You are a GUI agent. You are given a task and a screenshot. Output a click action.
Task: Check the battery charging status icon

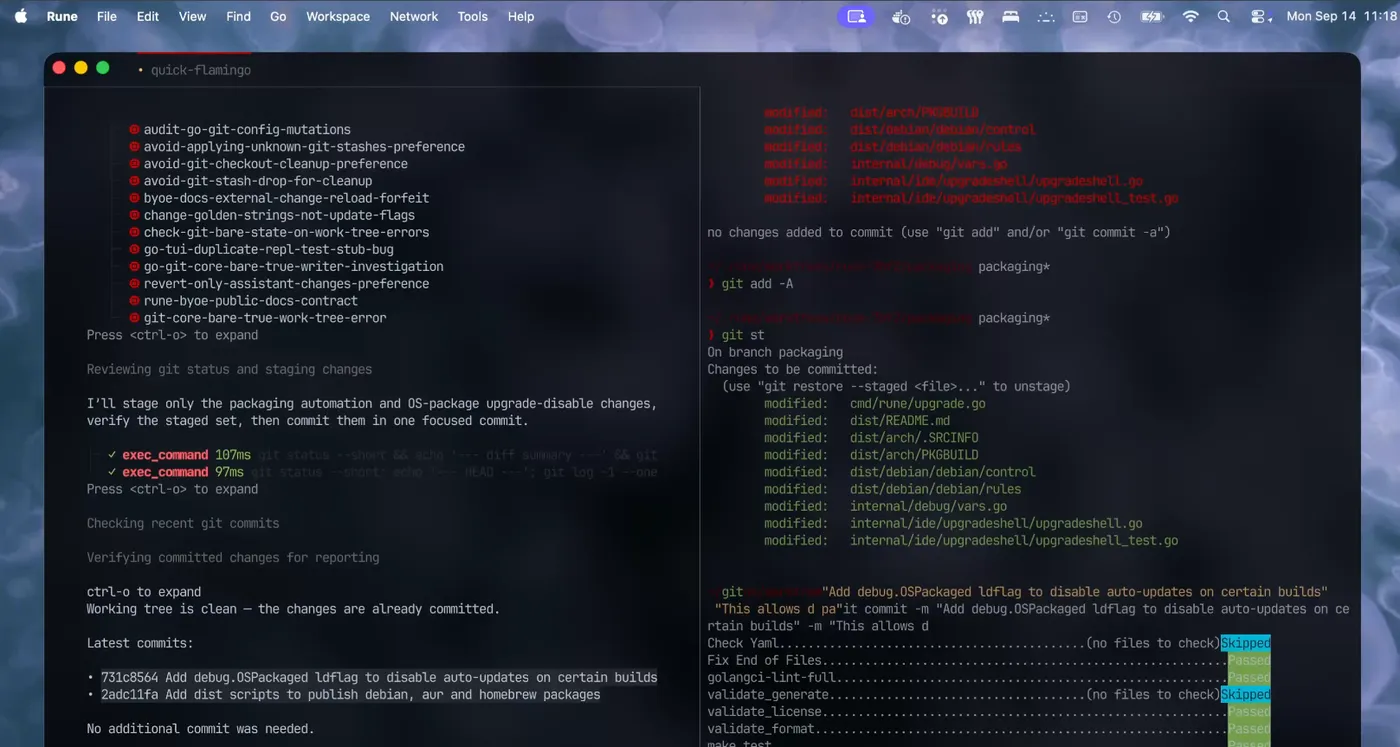pos(1152,16)
